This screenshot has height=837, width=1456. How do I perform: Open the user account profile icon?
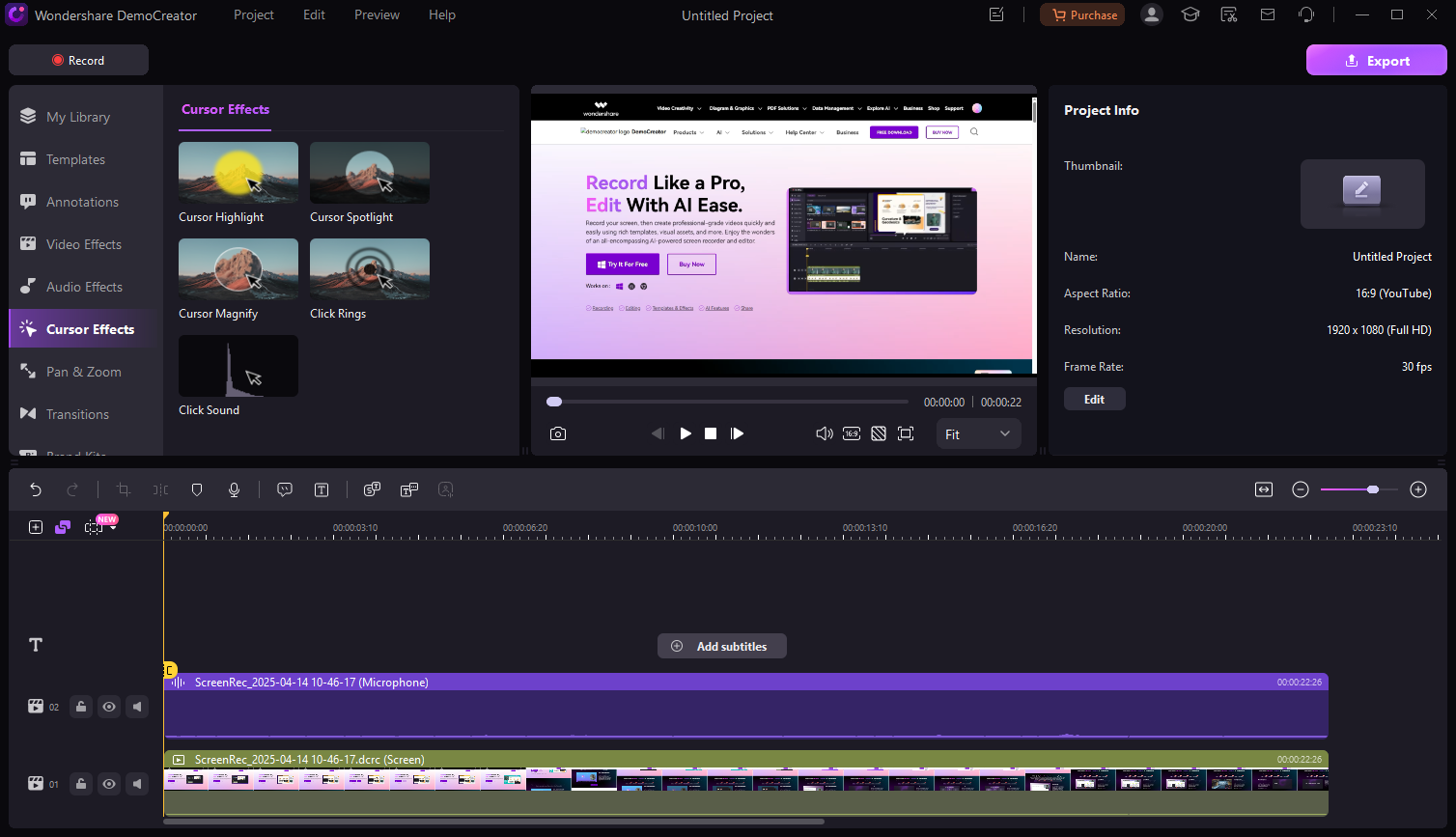click(1152, 14)
